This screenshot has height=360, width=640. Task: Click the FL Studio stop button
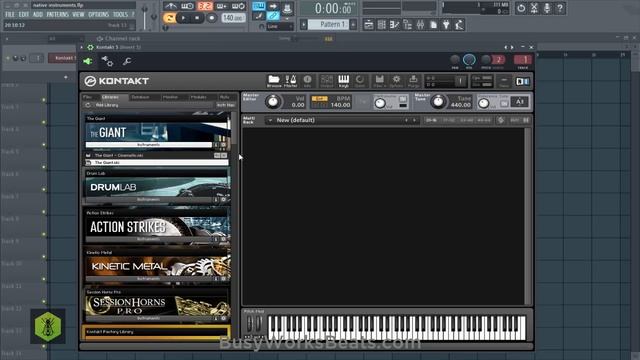point(197,18)
